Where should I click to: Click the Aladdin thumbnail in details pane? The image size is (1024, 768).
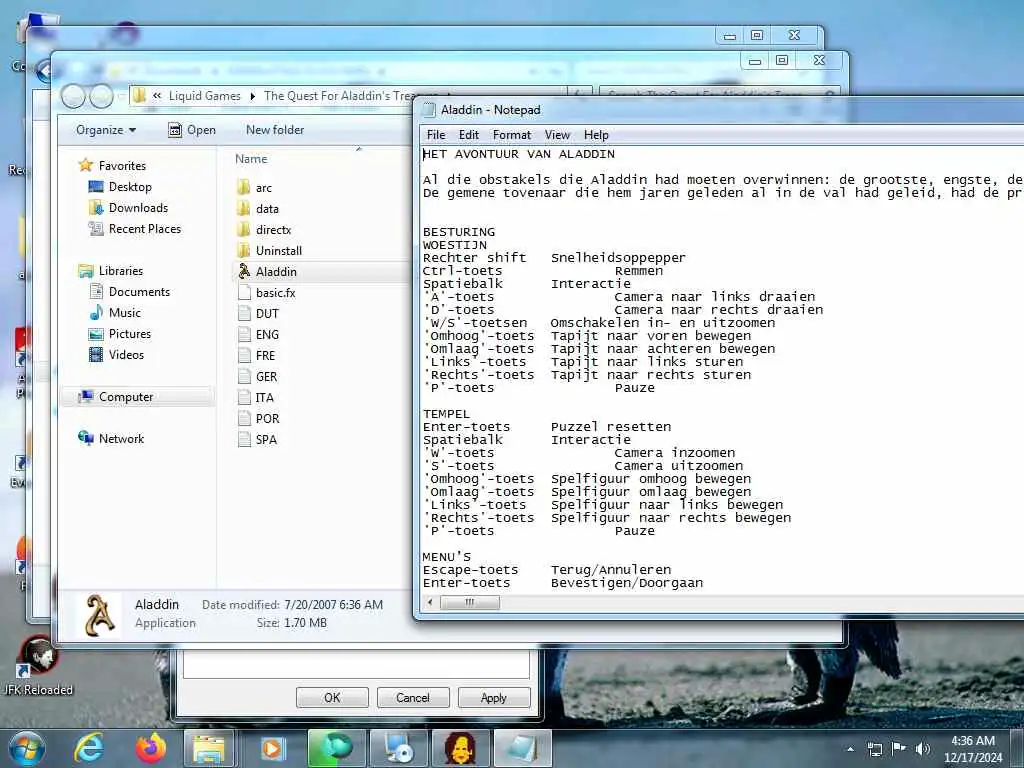[99, 615]
